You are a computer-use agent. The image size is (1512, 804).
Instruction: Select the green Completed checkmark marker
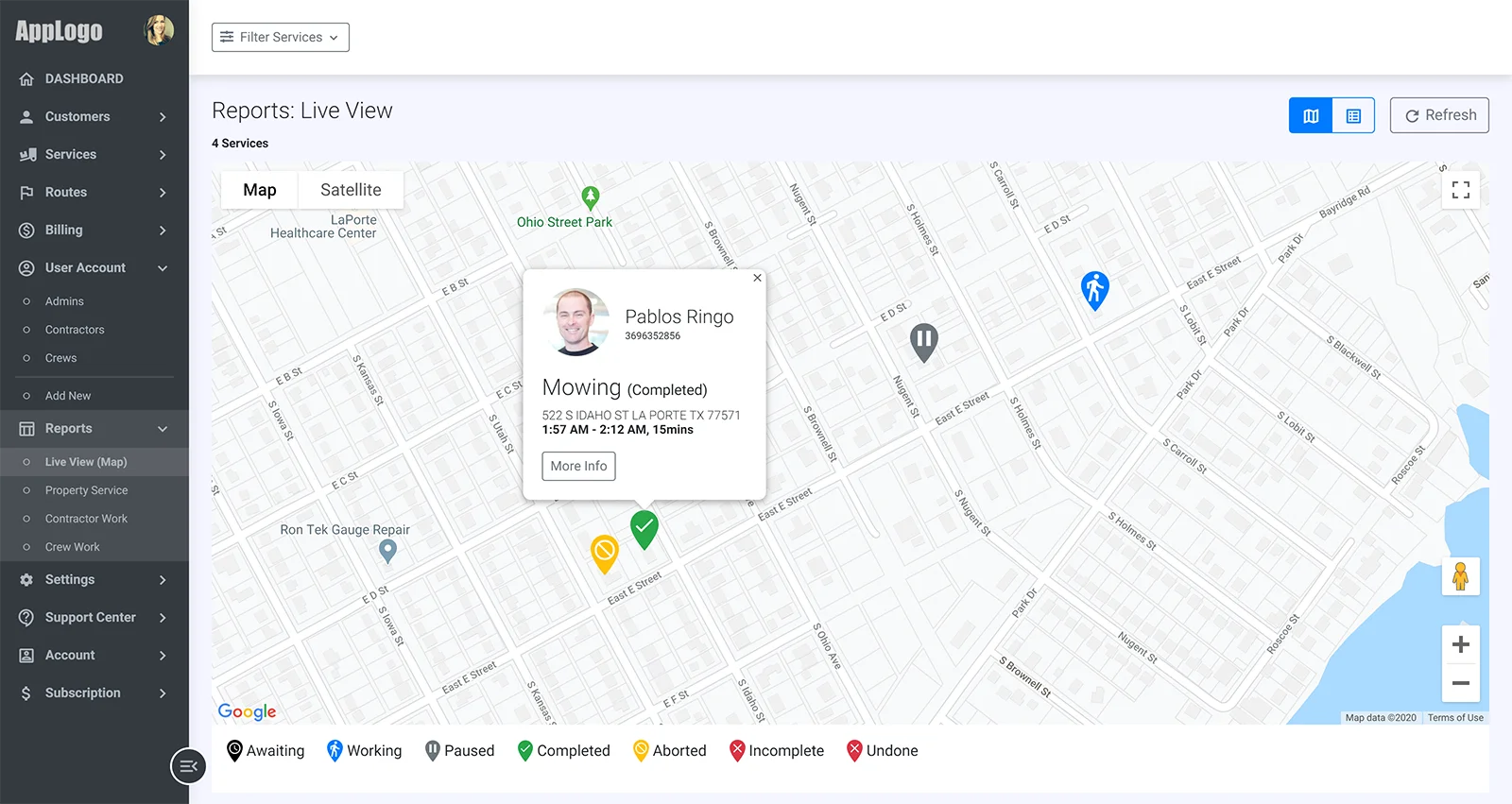click(x=644, y=529)
